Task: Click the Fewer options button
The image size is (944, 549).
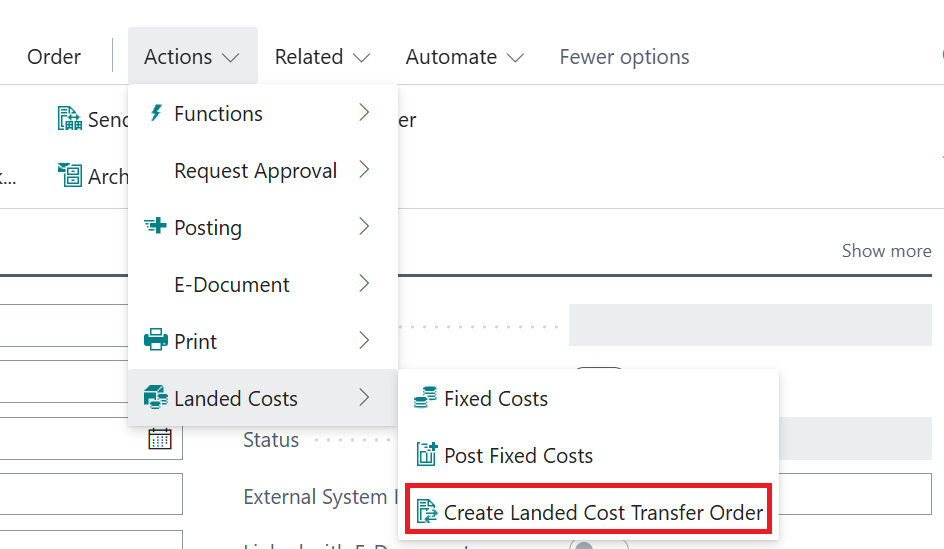Action: pyautogui.click(x=624, y=57)
